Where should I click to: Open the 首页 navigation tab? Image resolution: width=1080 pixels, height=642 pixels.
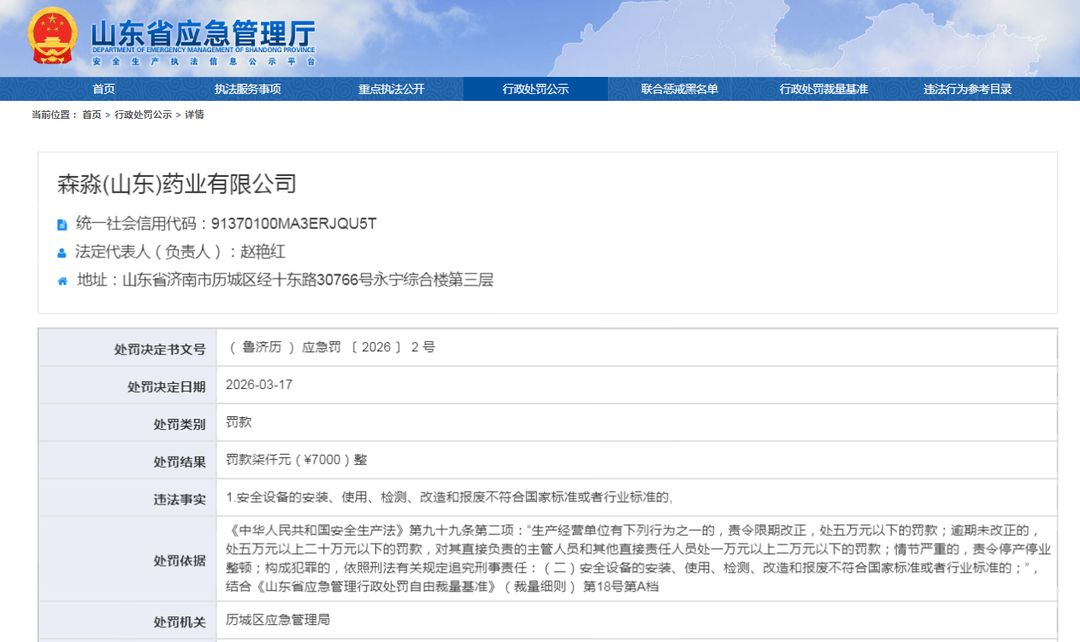tap(104, 89)
